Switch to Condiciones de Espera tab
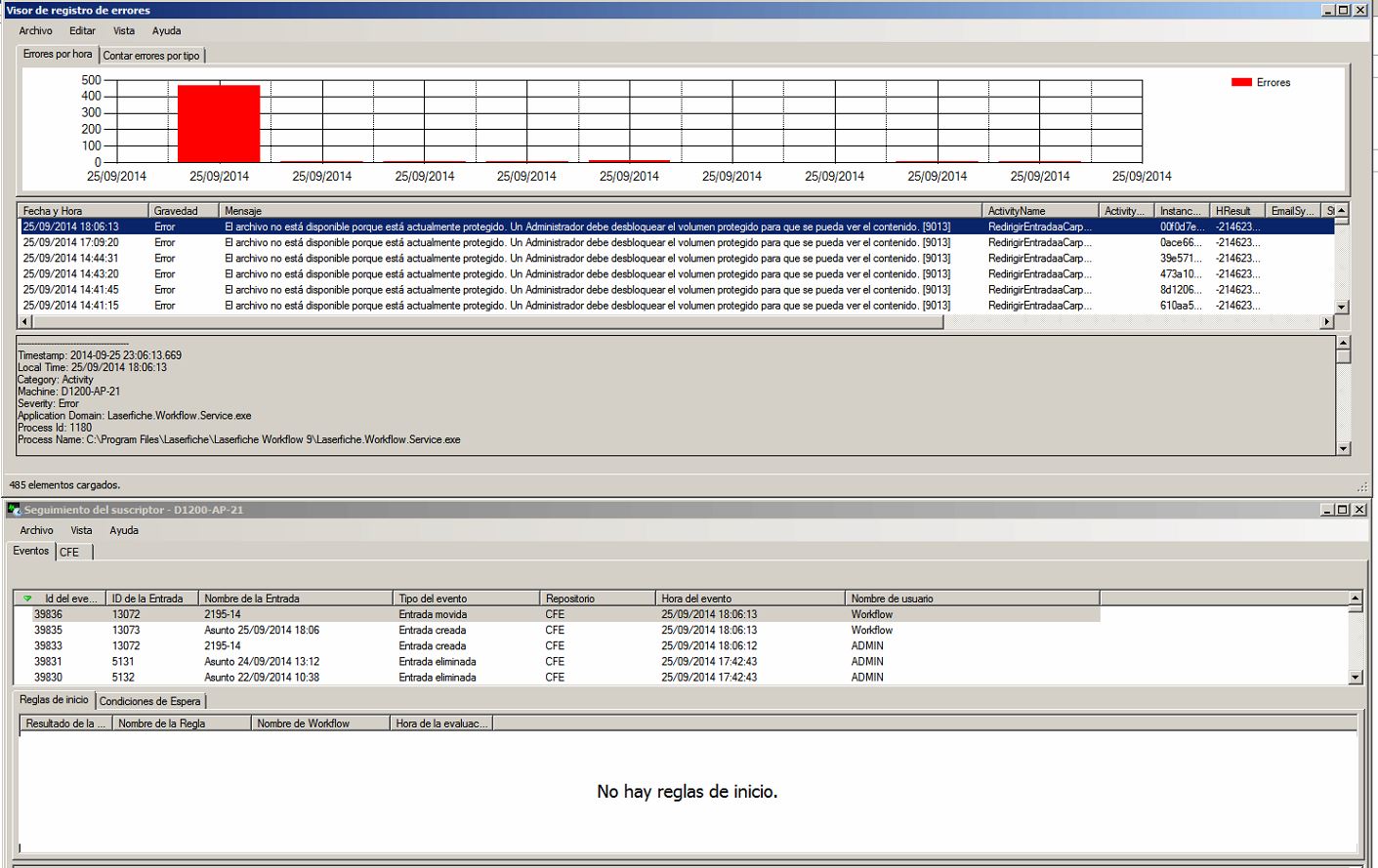1378x868 pixels. point(149,701)
